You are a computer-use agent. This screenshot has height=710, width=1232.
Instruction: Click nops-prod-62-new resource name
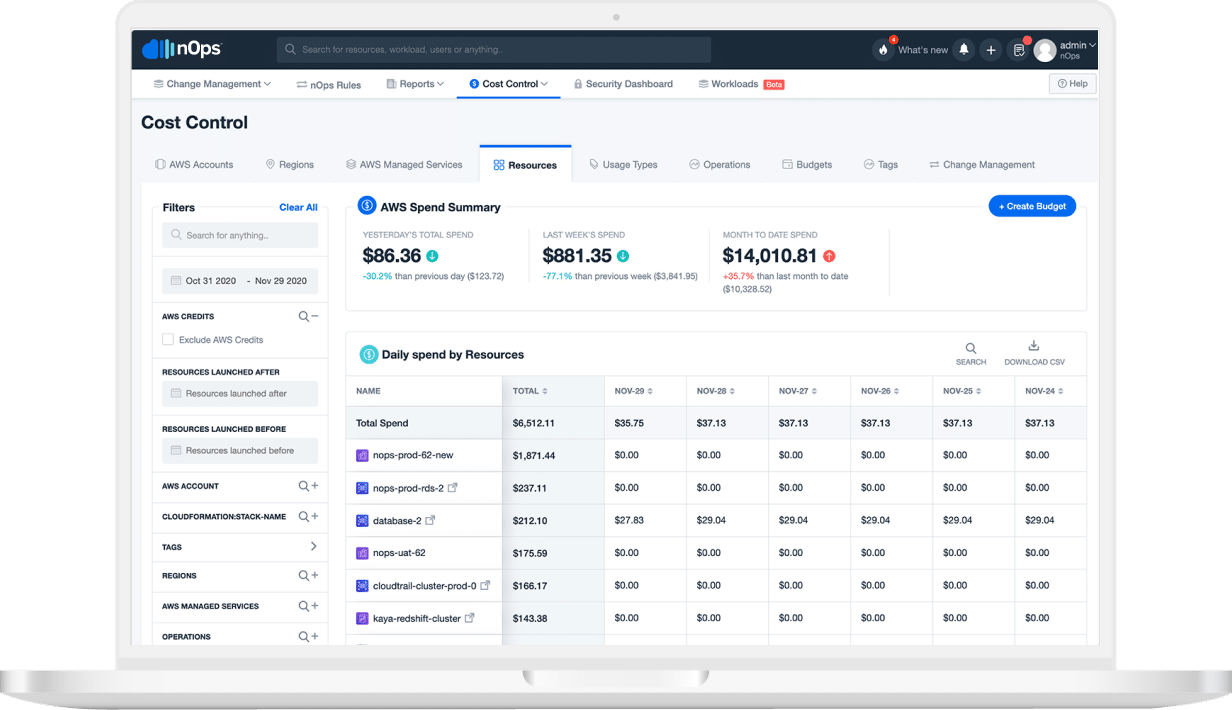coord(413,455)
